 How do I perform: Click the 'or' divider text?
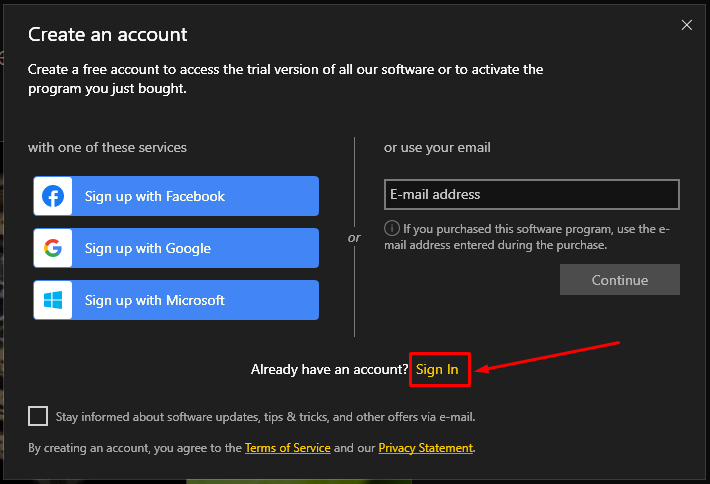click(x=354, y=238)
